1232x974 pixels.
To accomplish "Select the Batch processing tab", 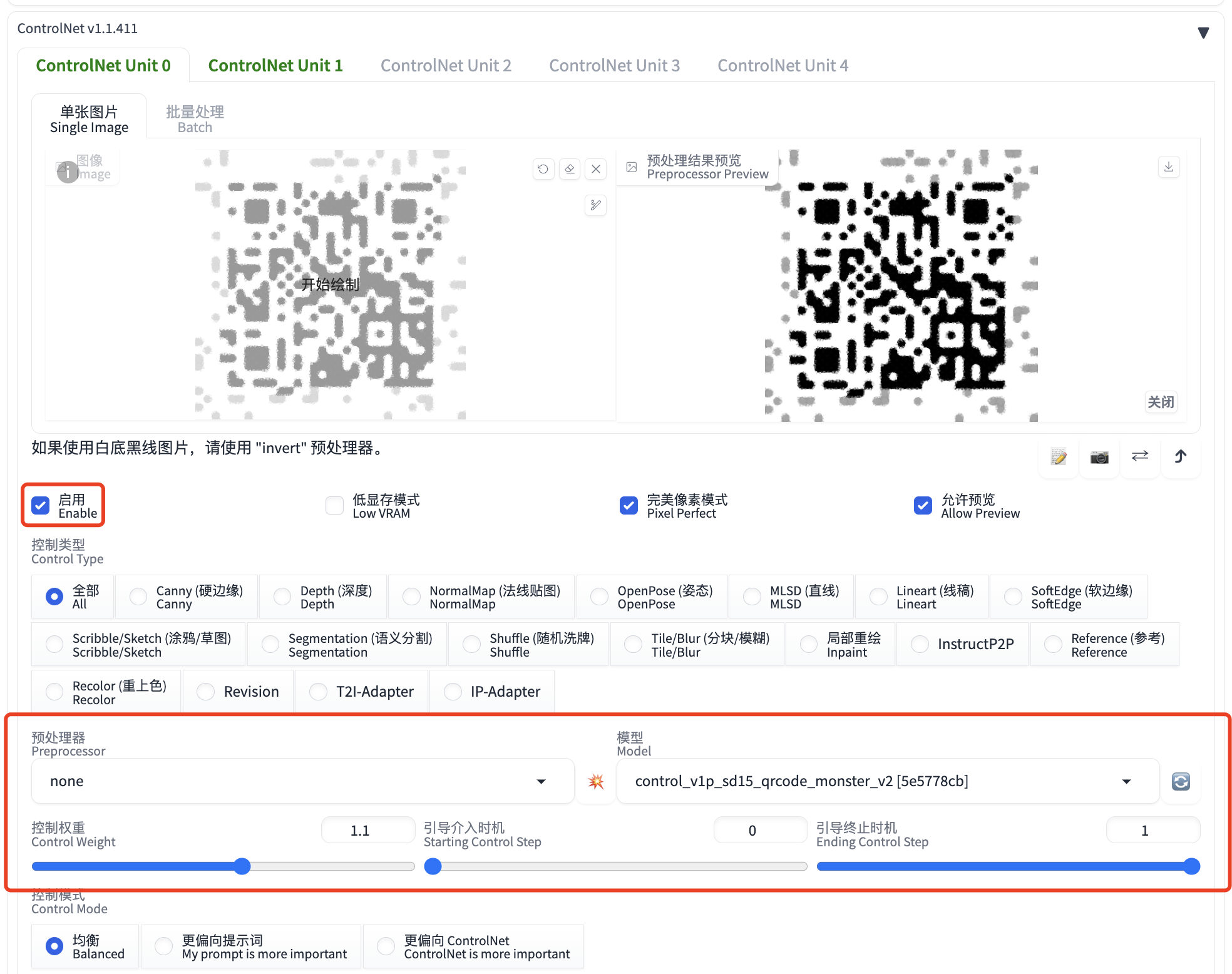I will (195, 119).
